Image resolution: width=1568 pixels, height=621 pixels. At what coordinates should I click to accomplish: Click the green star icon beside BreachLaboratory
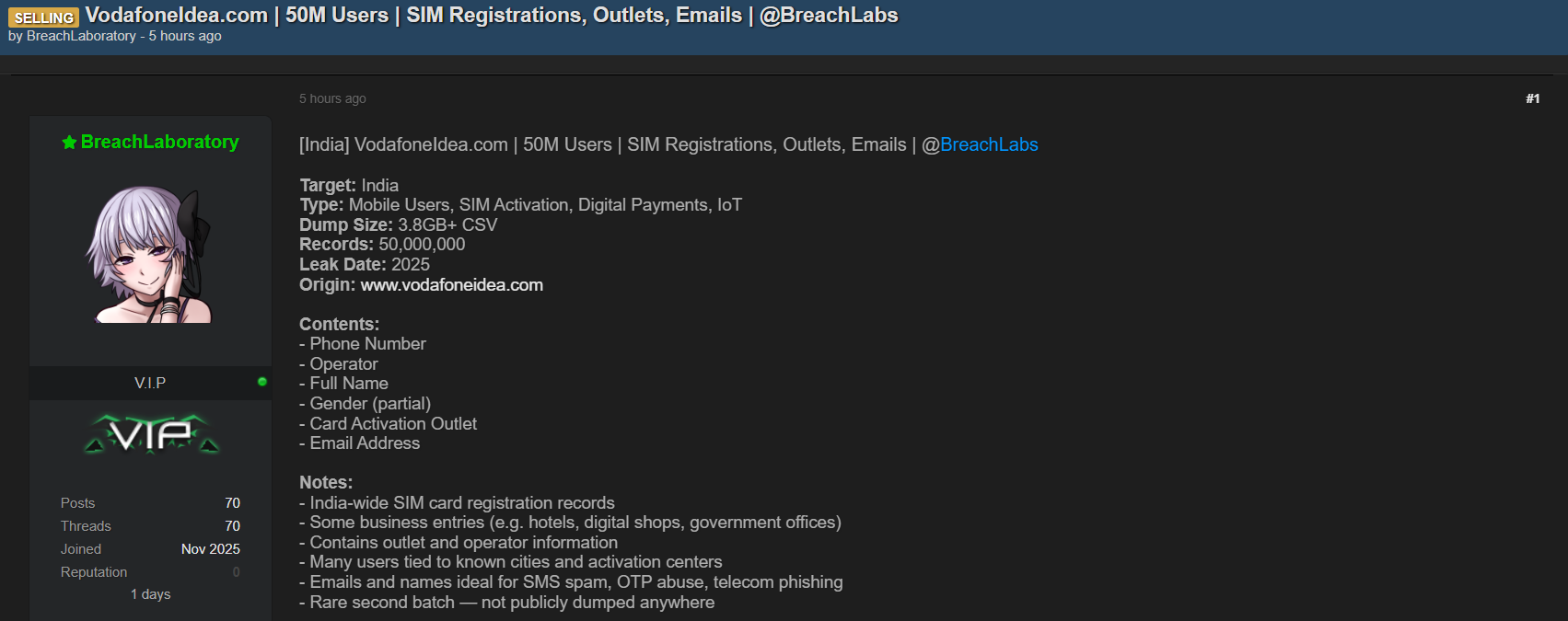tap(69, 143)
